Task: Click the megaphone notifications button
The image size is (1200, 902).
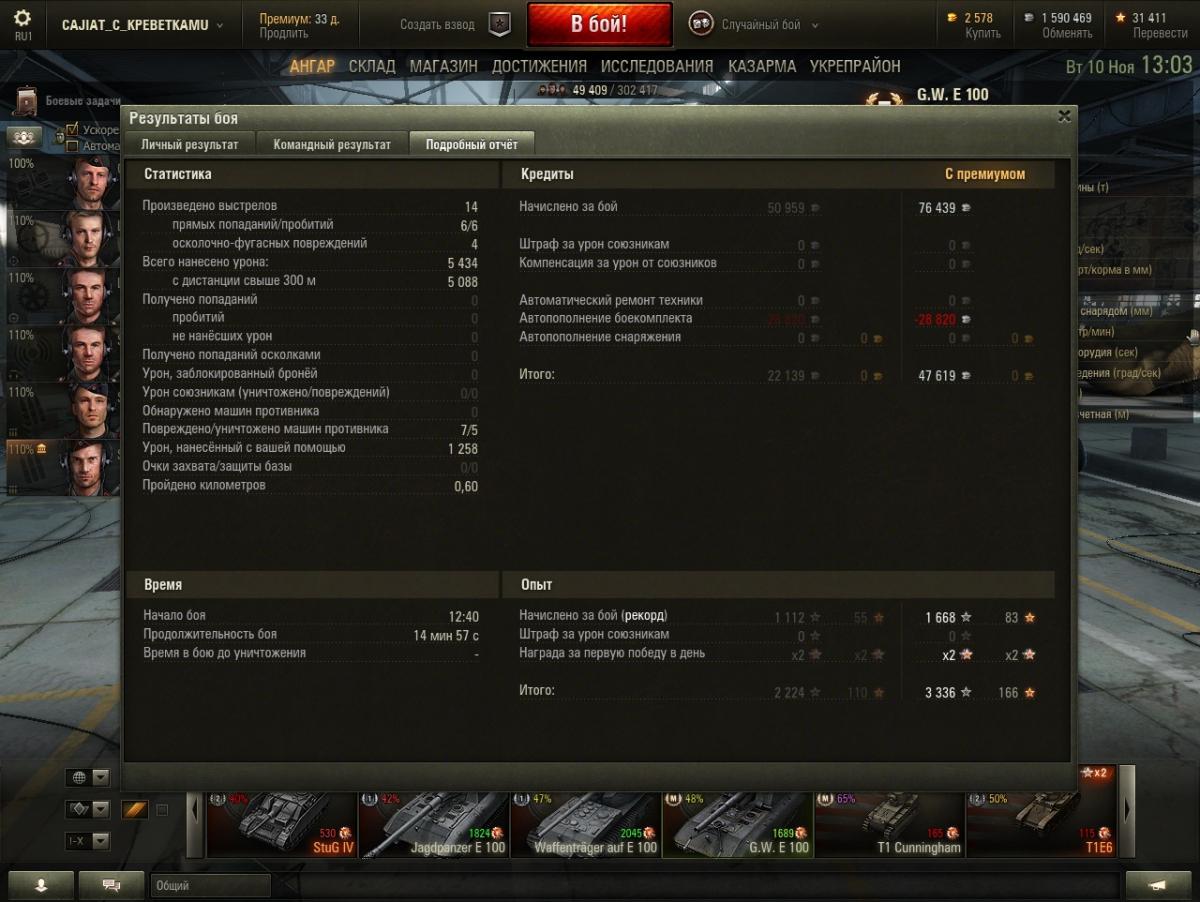Action: [1158, 885]
